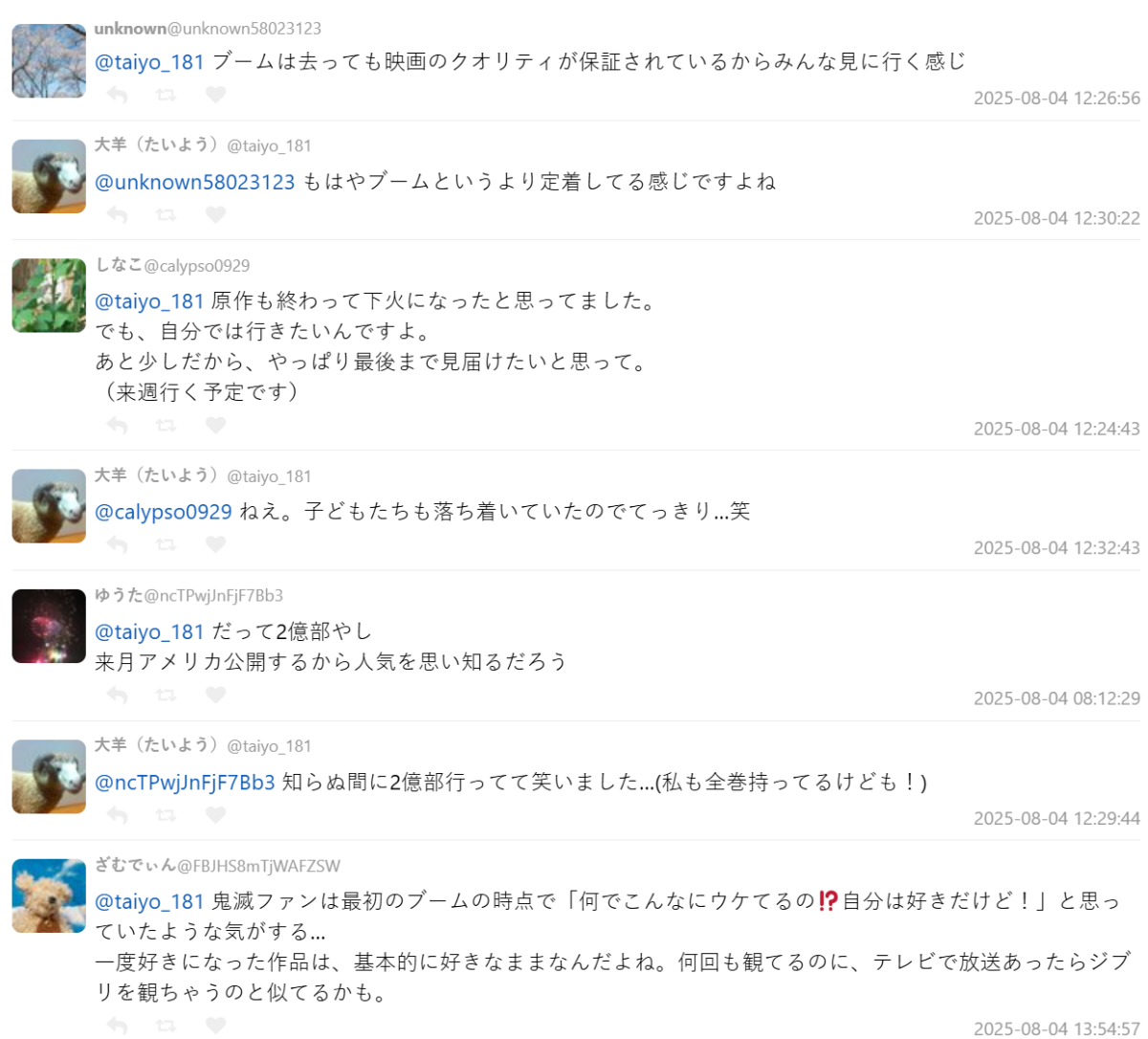This screenshot has height=1039, width=1148.
Task: Open the @calypso0929 mention link
Action: coord(164,512)
